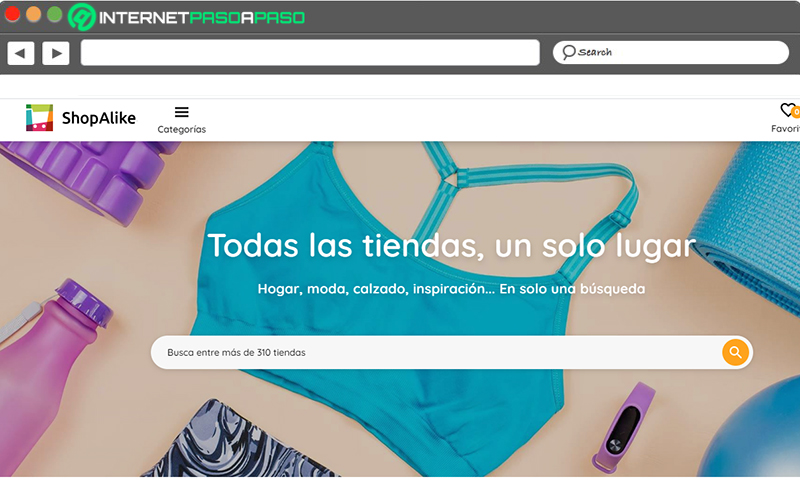Click the ShopAlike brand name text
Viewport: 800px width, 500px height.
tap(98, 118)
